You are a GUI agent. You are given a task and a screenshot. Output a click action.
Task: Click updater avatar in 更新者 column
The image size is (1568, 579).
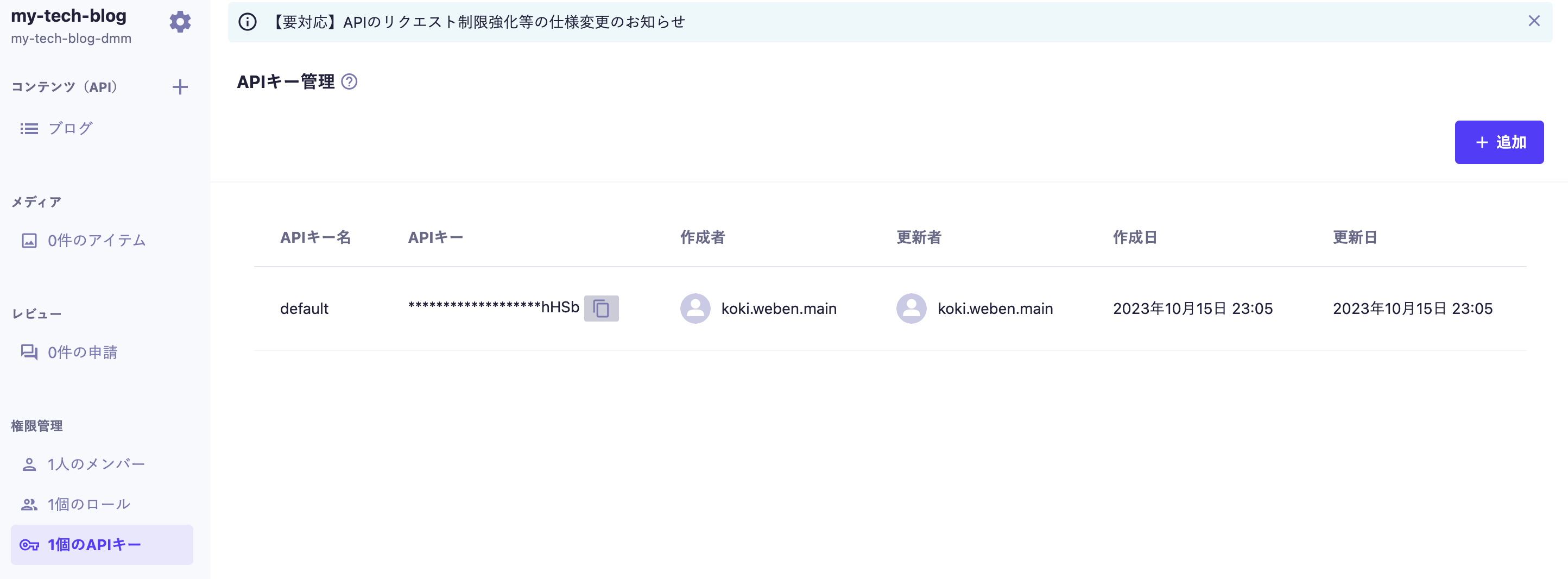(911, 309)
